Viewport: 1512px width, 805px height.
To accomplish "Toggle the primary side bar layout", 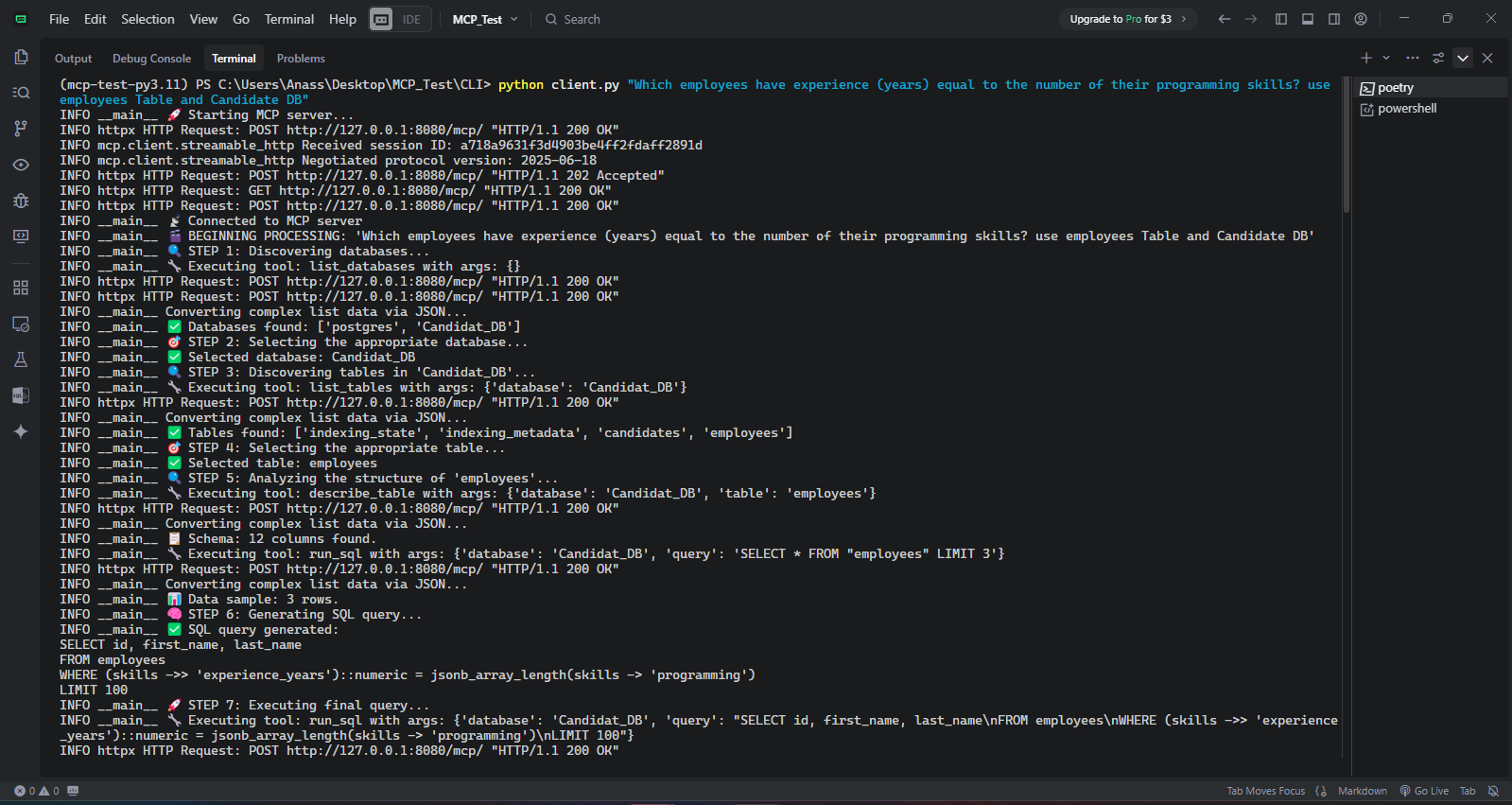I will click(1281, 19).
